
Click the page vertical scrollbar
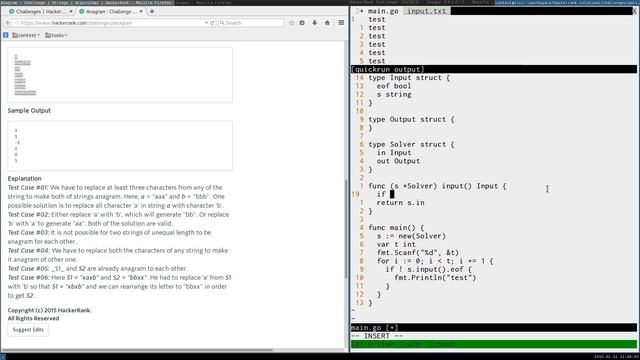347,229
